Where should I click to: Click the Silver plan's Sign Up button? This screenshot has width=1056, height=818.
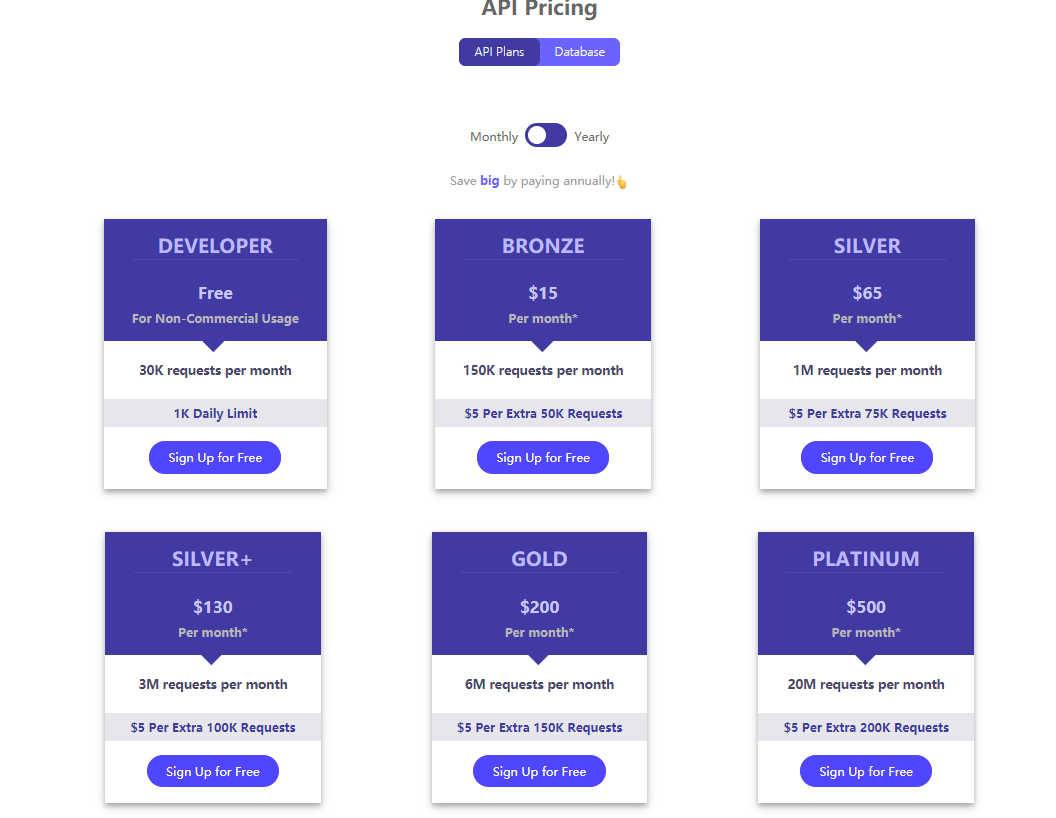(867, 458)
